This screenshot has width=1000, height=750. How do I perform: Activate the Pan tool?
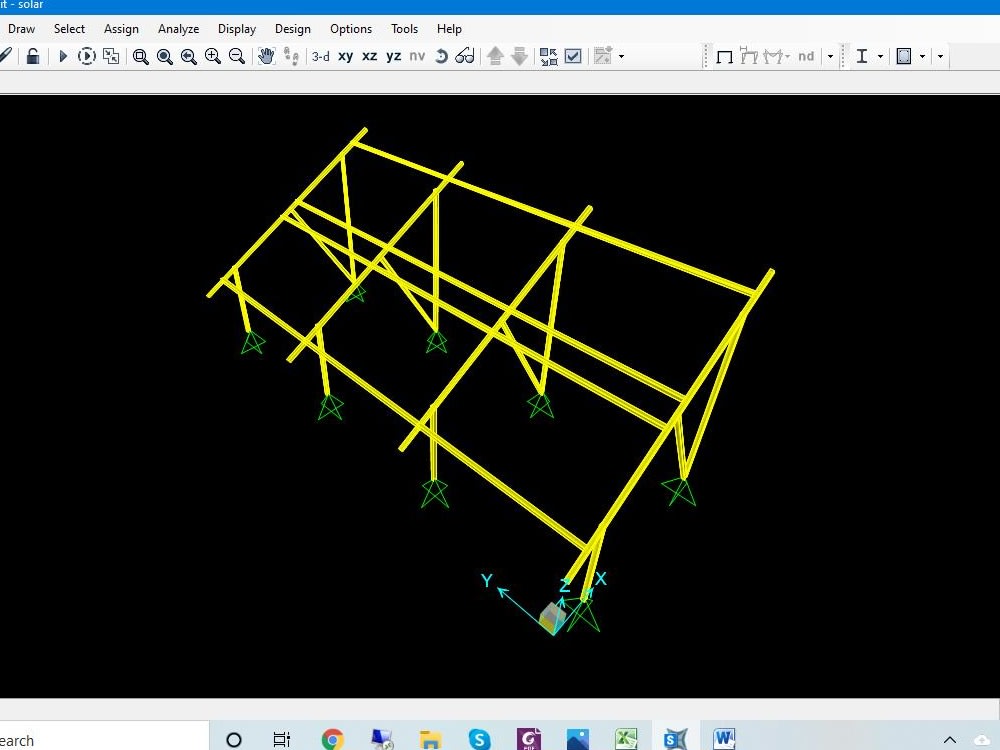(266, 56)
